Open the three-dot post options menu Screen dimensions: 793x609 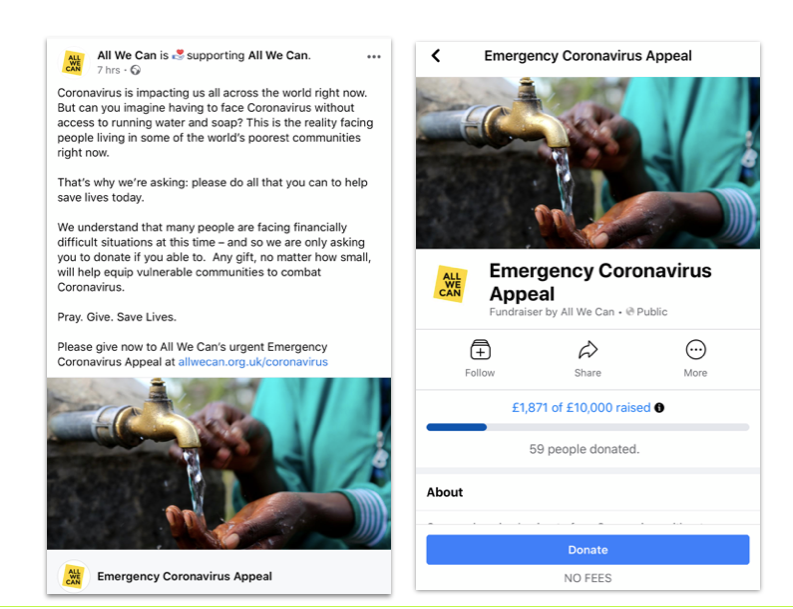coord(374,57)
